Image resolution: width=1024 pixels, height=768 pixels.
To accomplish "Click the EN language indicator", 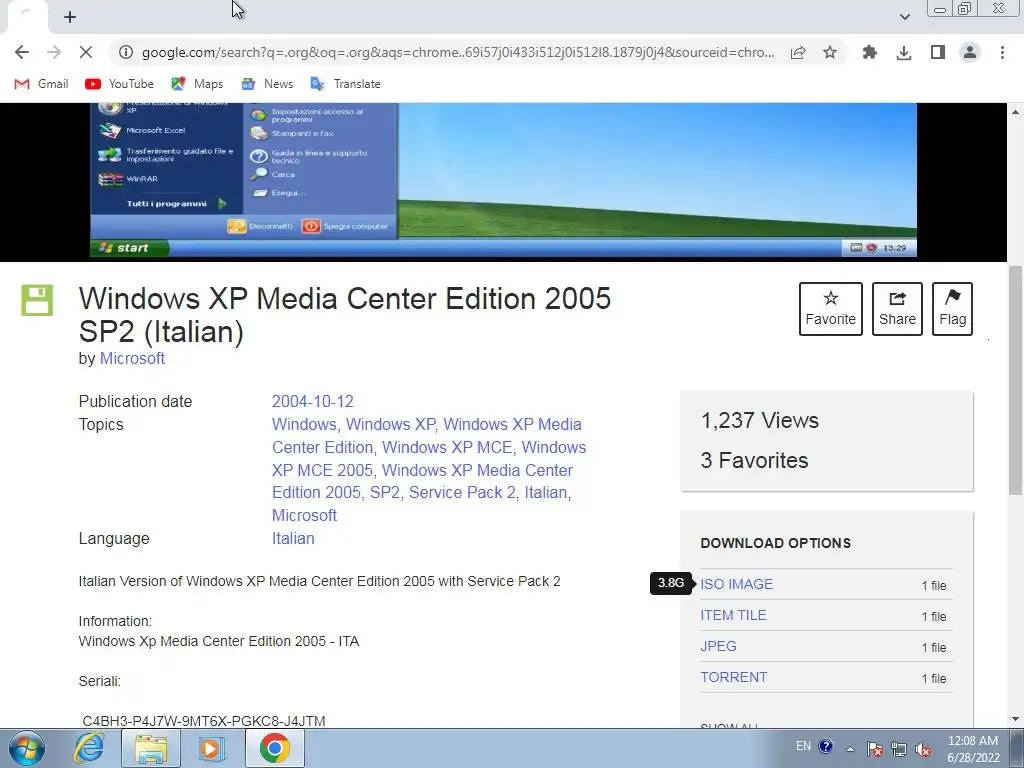I will pyautogui.click(x=803, y=746).
